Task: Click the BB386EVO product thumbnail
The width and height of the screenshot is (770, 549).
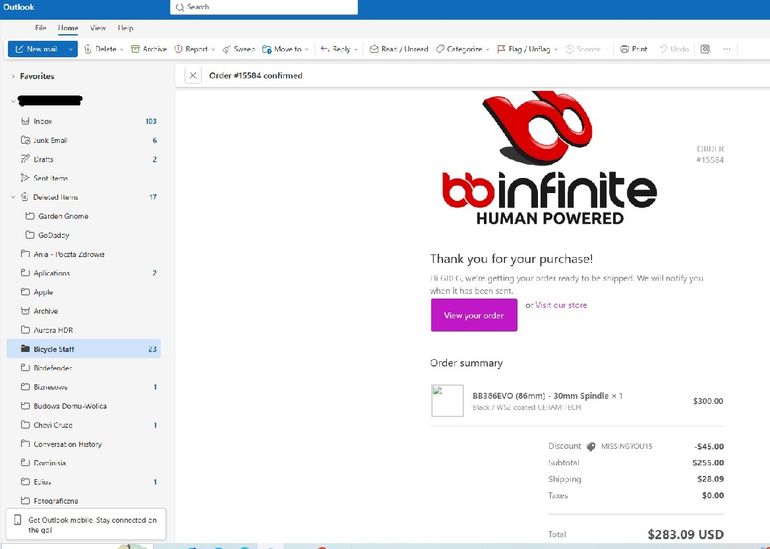Action: pyautogui.click(x=447, y=401)
